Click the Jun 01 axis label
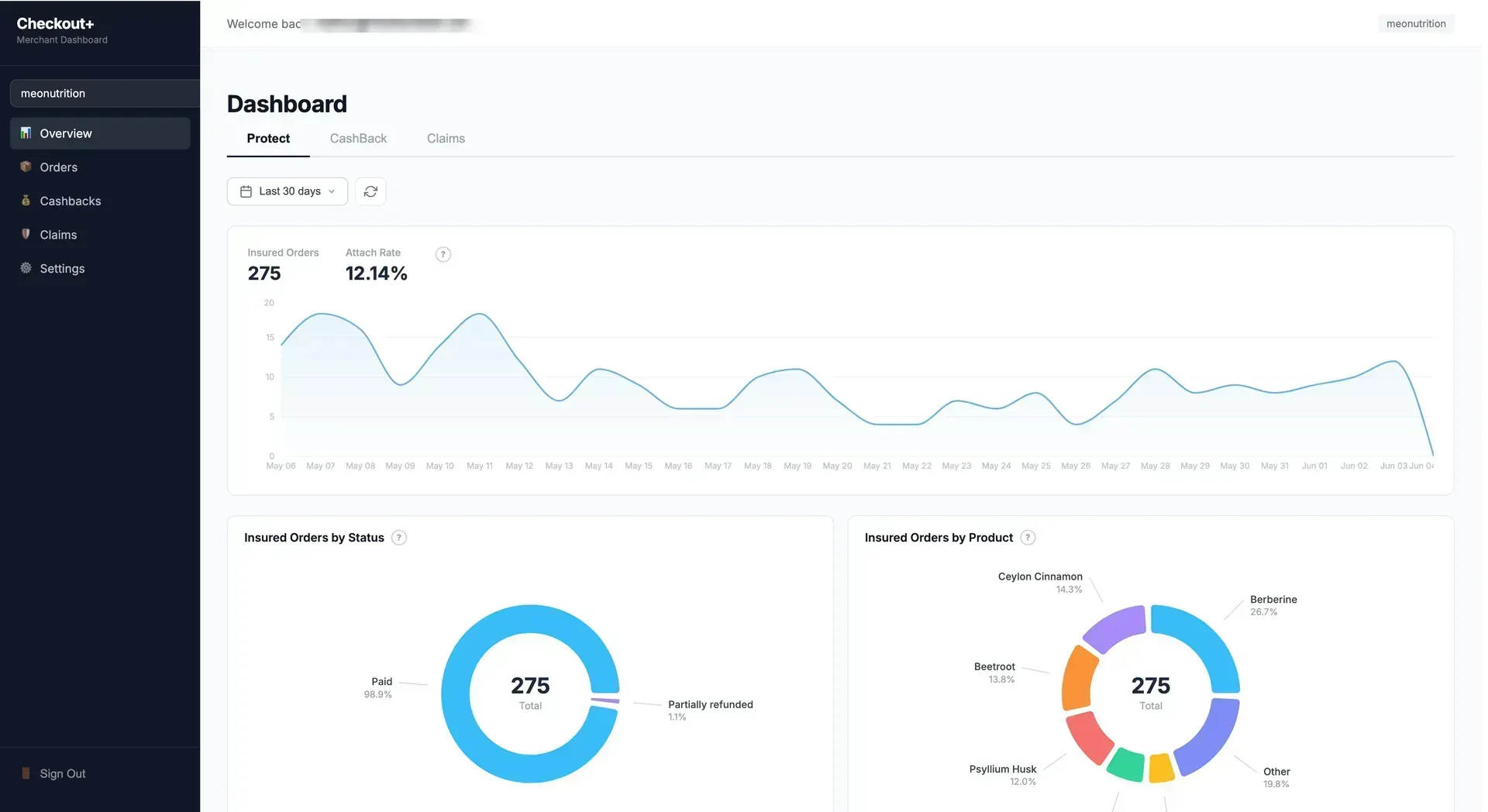Viewport: 1488px width, 812px height. click(1314, 466)
